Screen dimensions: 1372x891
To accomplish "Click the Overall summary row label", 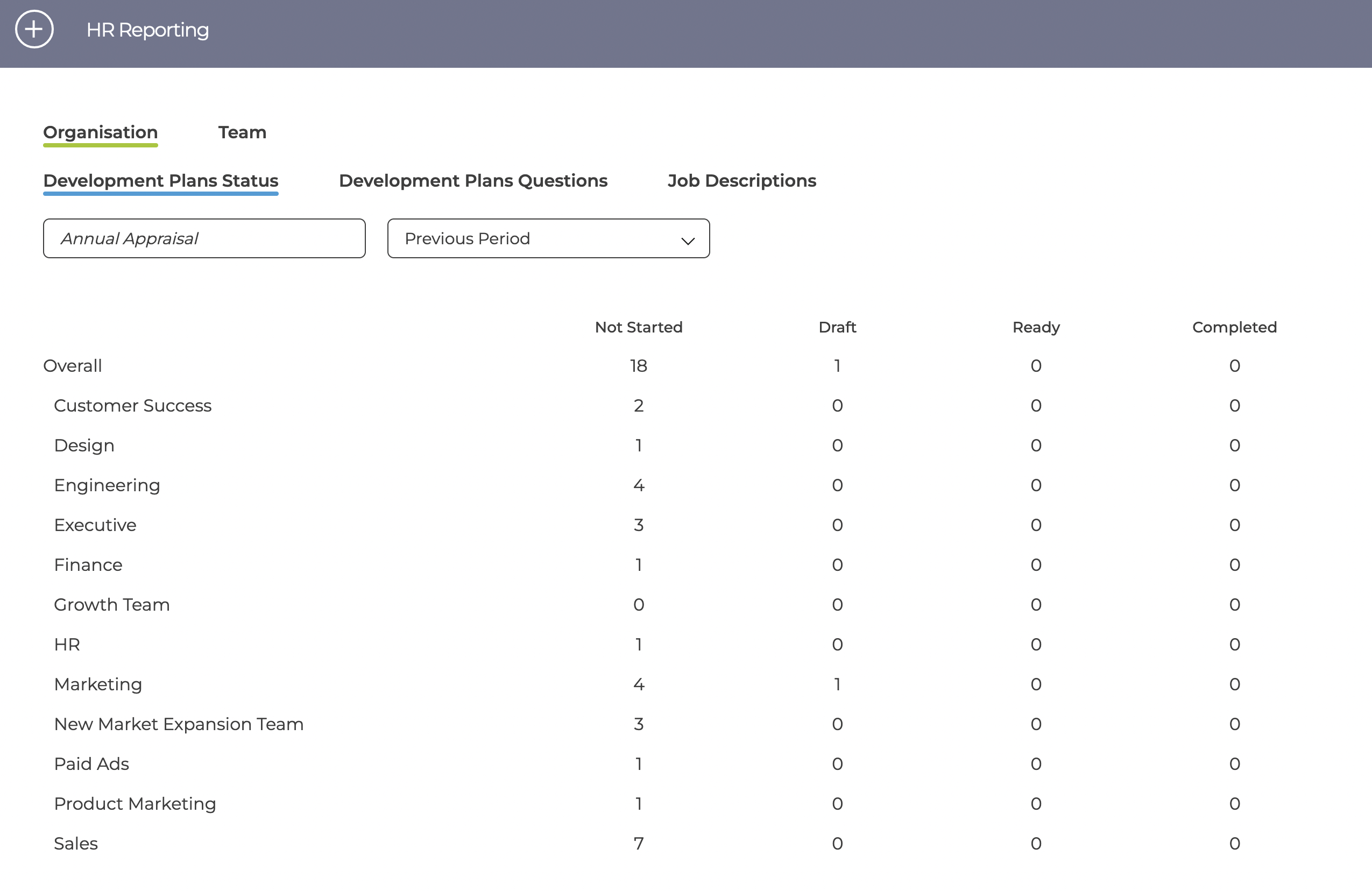I will (x=73, y=366).
